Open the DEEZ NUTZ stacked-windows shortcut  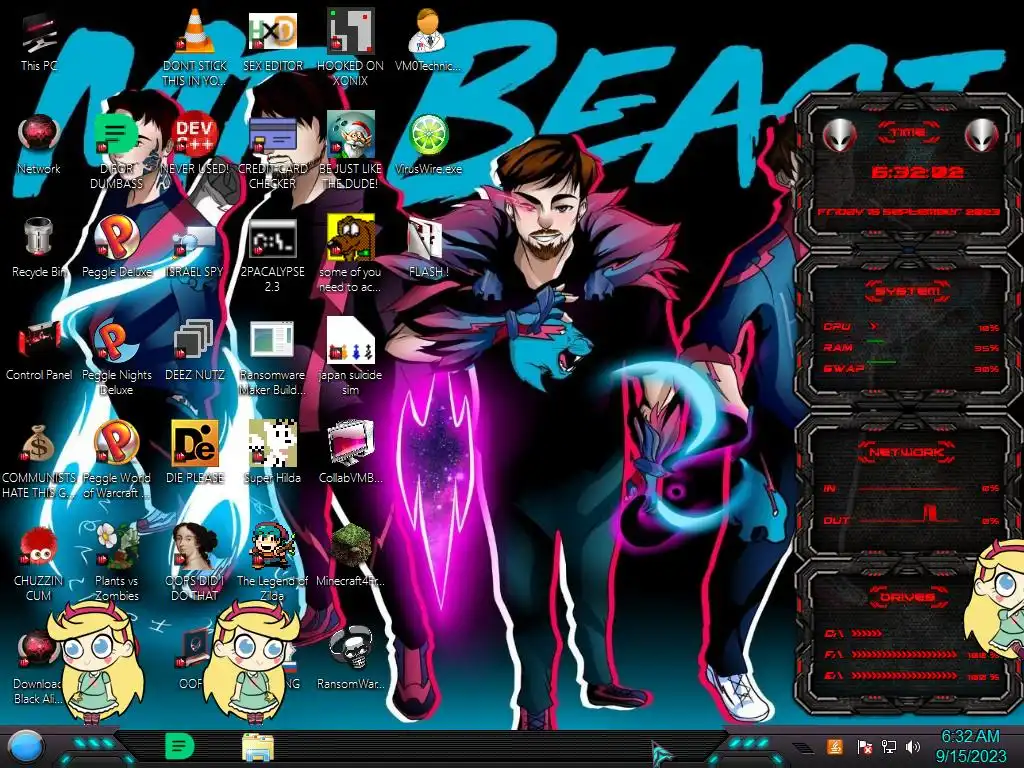195,351
